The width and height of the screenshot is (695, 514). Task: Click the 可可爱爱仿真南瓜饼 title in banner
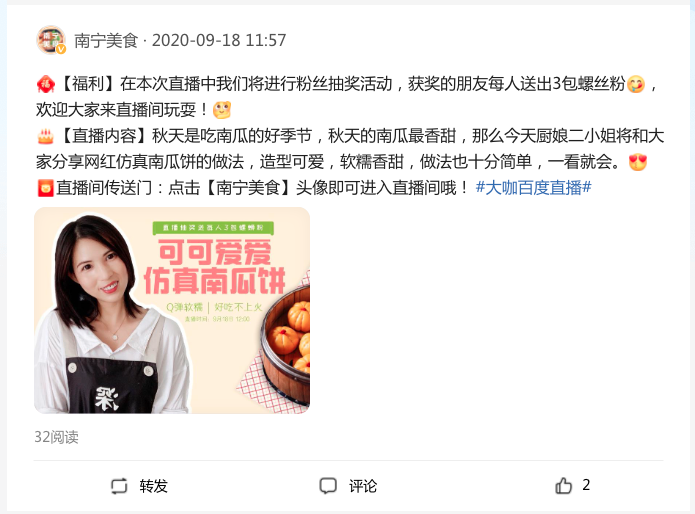(214, 266)
